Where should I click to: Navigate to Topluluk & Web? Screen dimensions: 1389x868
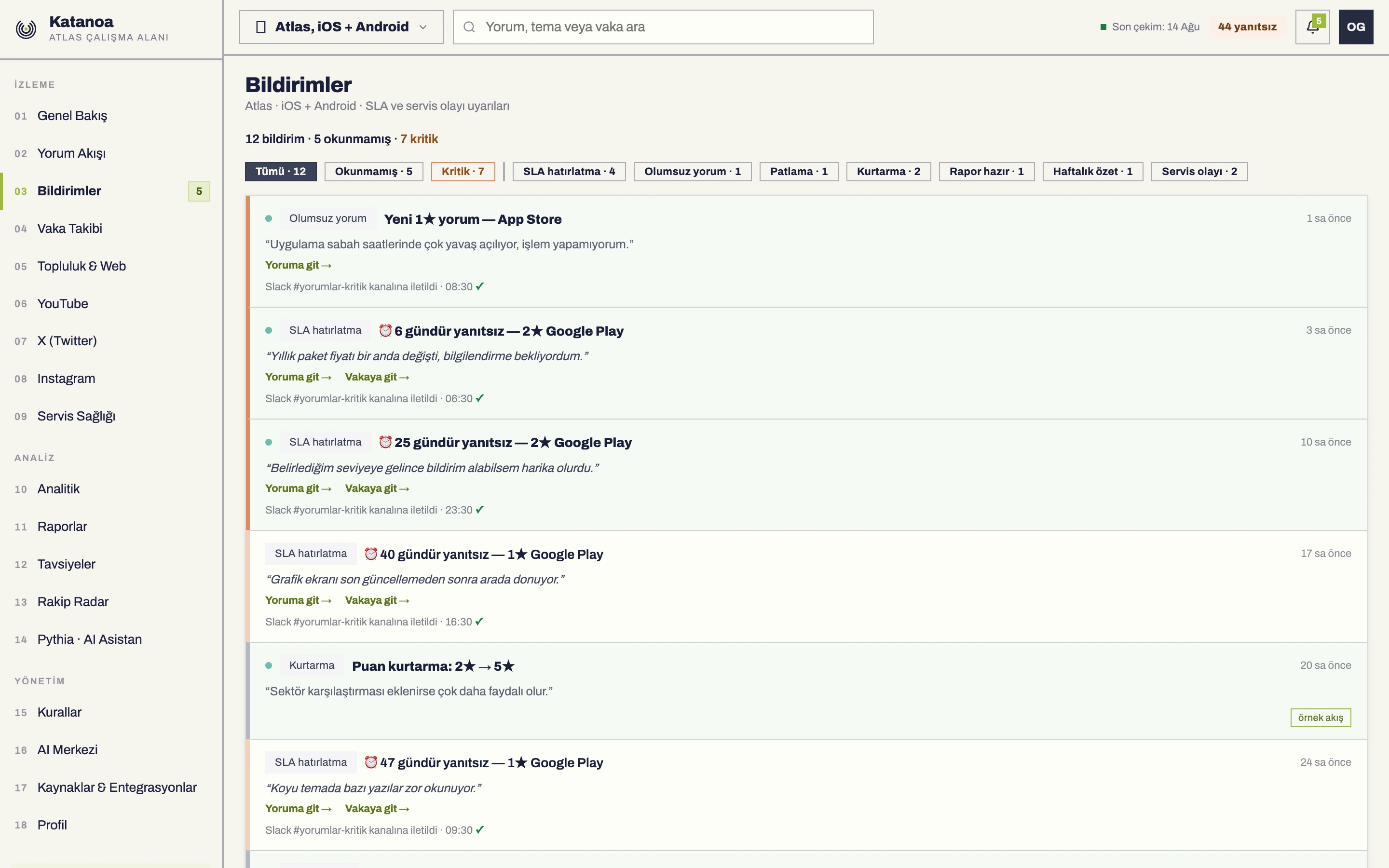point(111,266)
